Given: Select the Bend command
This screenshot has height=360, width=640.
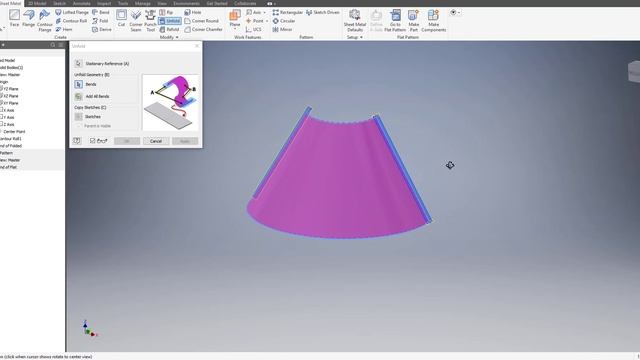Looking at the screenshot, I should point(101,12).
